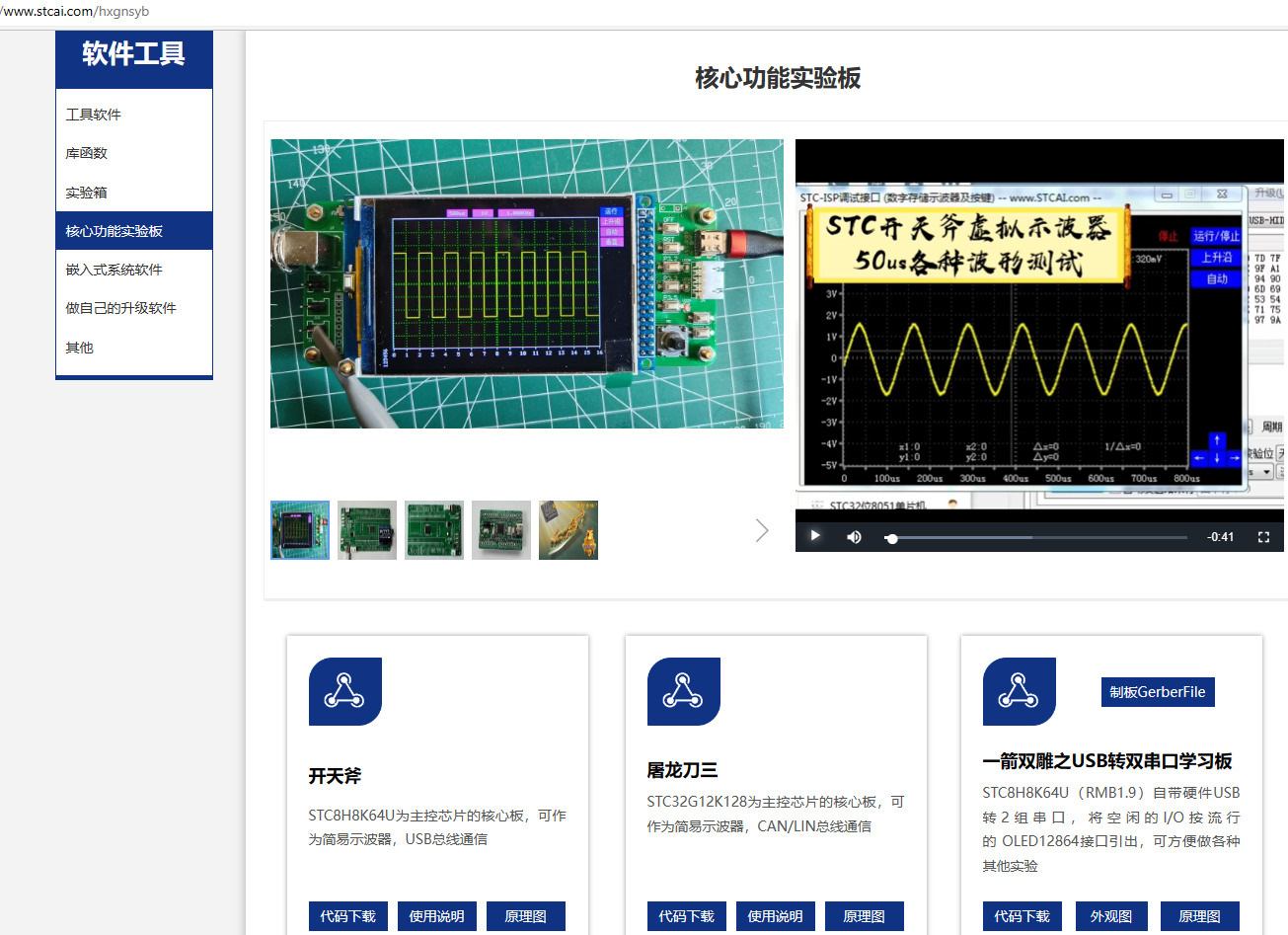Open the 实验箱 sidebar item

pyautogui.click(x=134, y=193)
